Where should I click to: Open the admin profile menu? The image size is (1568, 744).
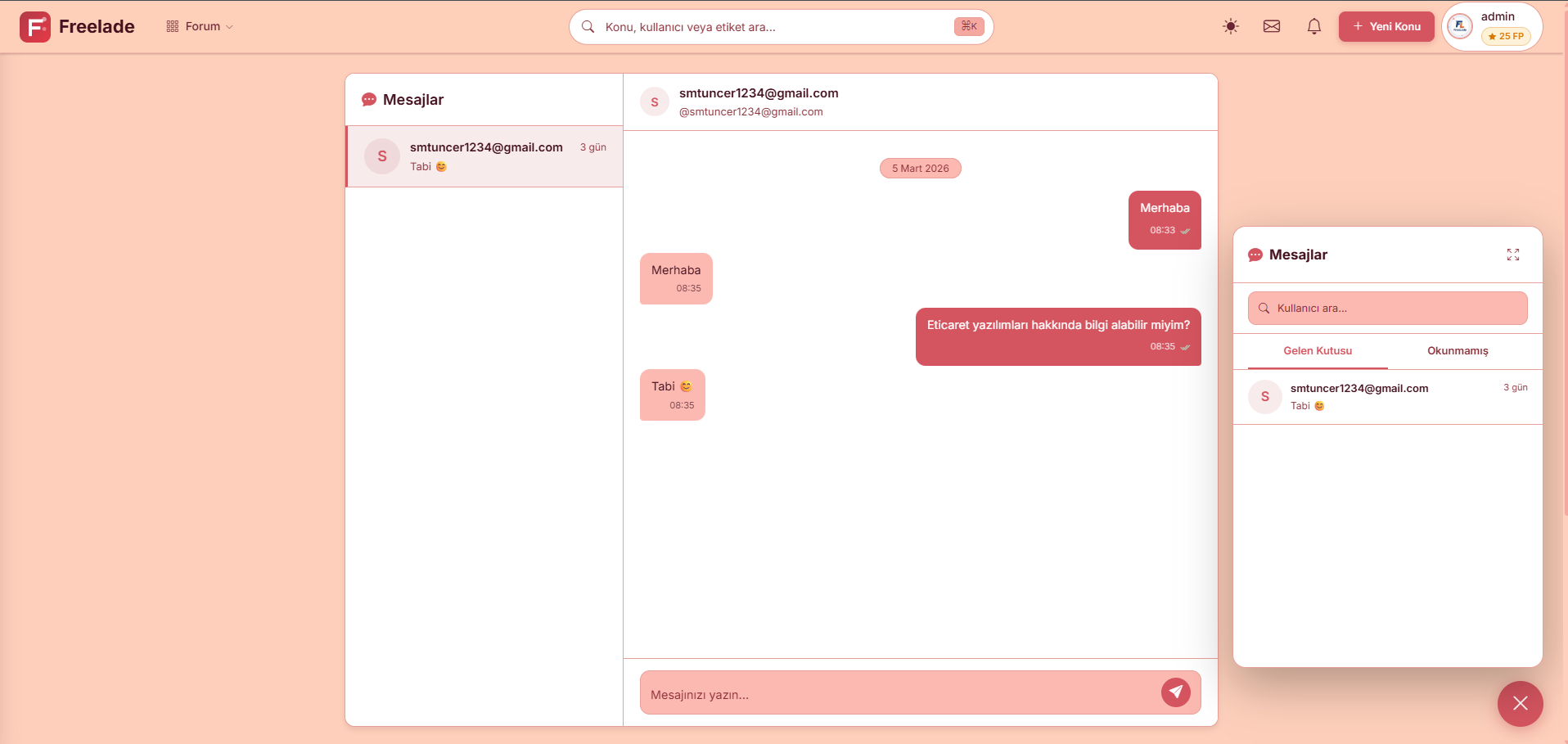pos(1492,27)
